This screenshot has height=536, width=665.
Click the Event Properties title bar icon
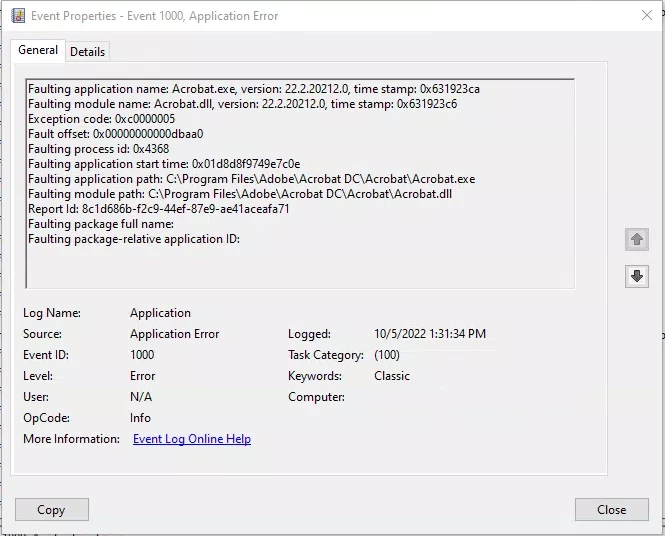point(18,16)
